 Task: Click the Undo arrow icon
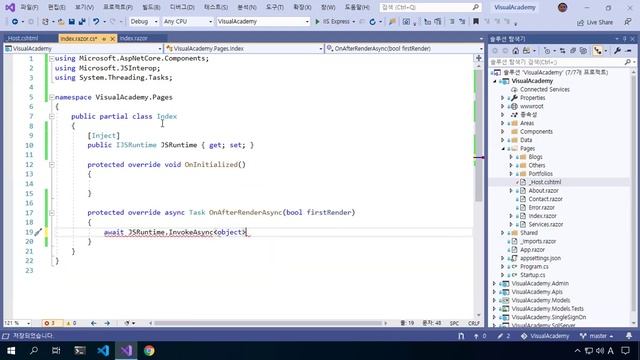click(x=96, y=22)
